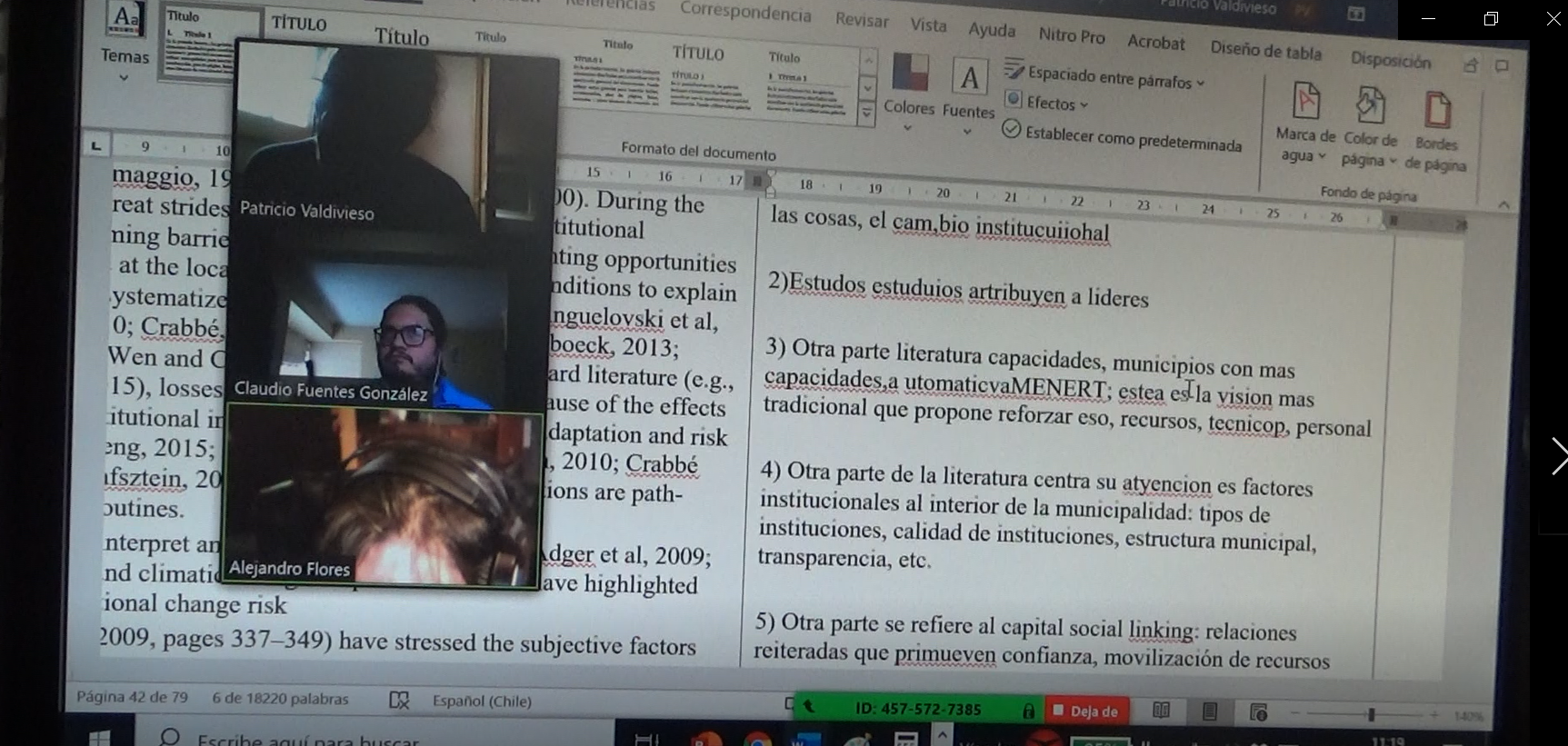
Task: Open the Nitro Pro tab
Action: 1072,35
